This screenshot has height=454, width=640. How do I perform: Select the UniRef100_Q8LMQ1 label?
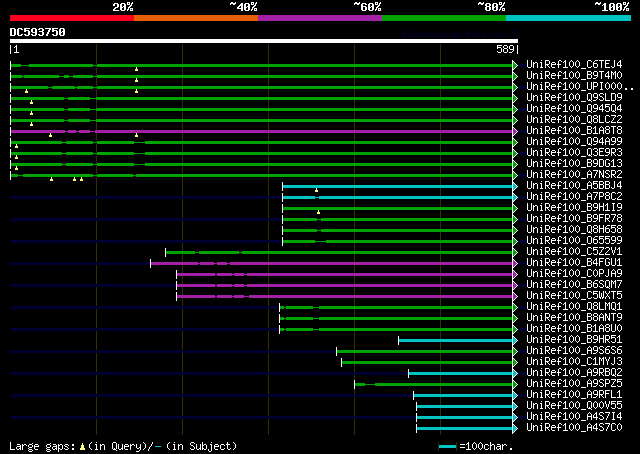coord(574,307)
